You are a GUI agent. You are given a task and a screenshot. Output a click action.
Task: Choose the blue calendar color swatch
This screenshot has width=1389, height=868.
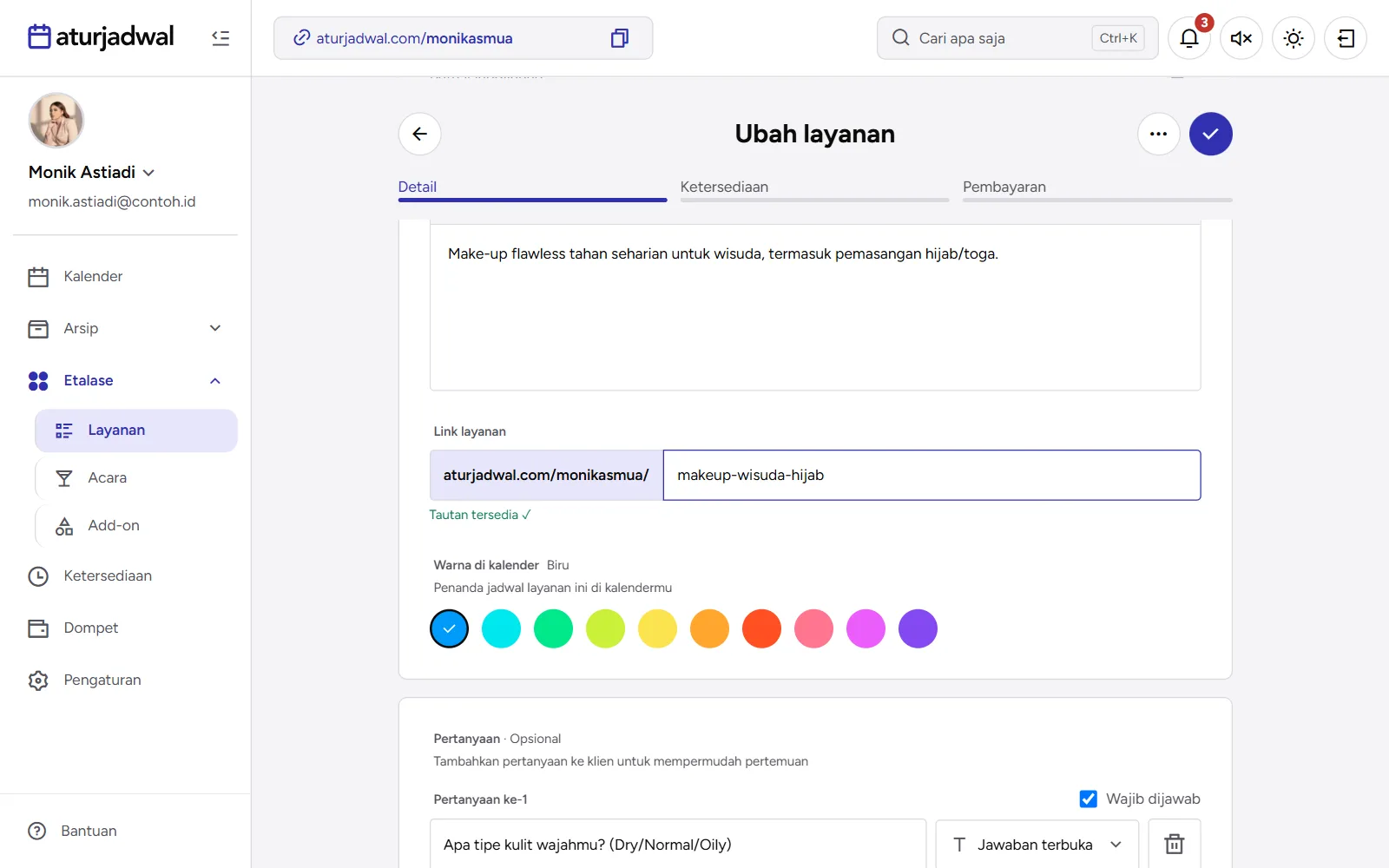(449, 628)
